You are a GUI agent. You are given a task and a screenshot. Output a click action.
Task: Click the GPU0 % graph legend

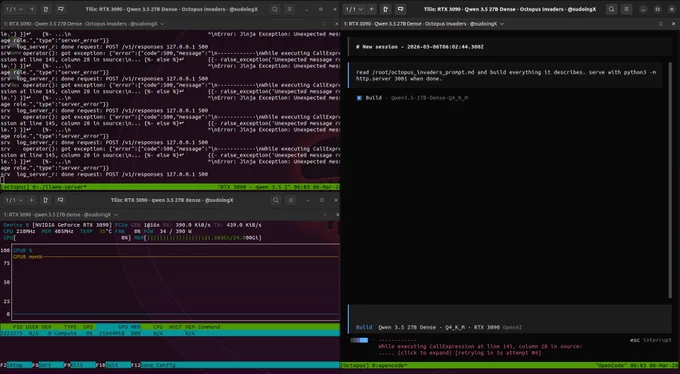tap(23, 250)
